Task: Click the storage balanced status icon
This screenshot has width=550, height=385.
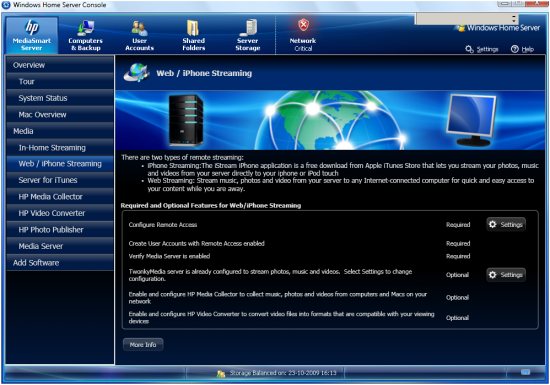Action: pos(221,374)
